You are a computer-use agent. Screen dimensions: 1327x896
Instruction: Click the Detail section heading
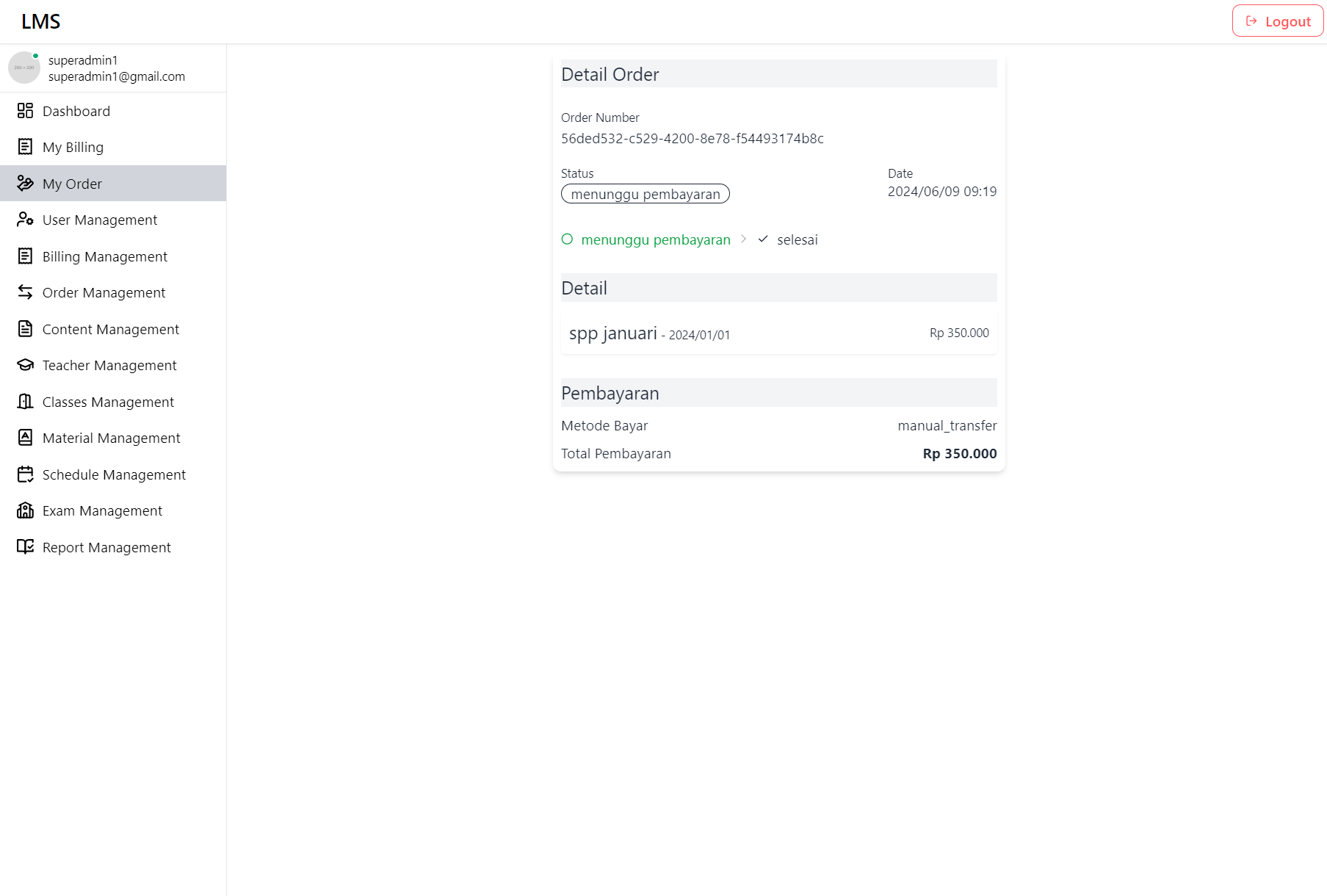(585, 288)
